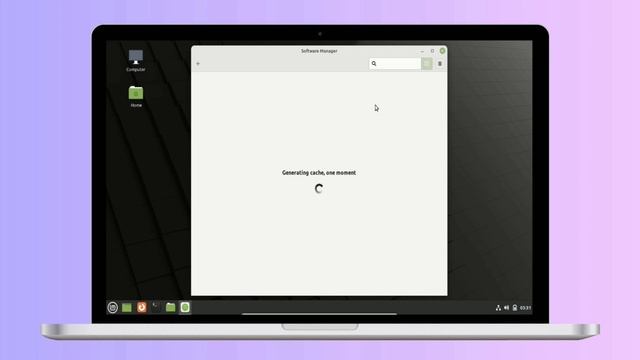640x360 pixels.
Task: Maximize the Software Manager window
Action: [x=433, y=51]
